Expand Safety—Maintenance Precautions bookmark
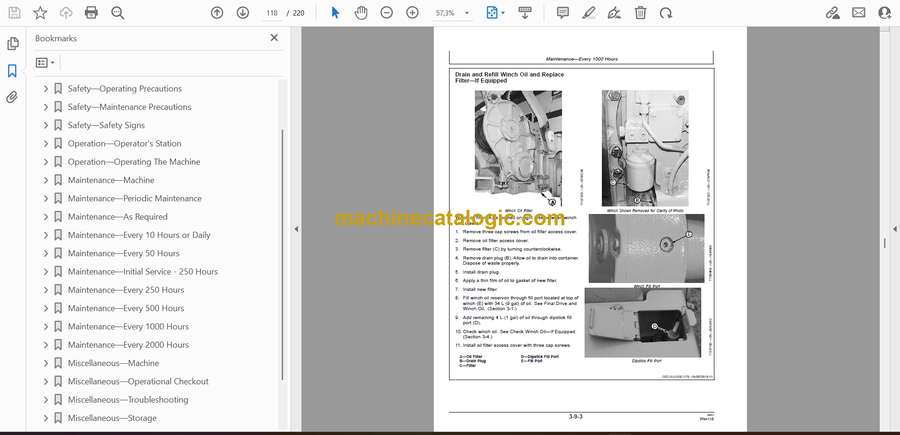Image resolution: width=900 pixels, height=435 pixels. [46, 107]
